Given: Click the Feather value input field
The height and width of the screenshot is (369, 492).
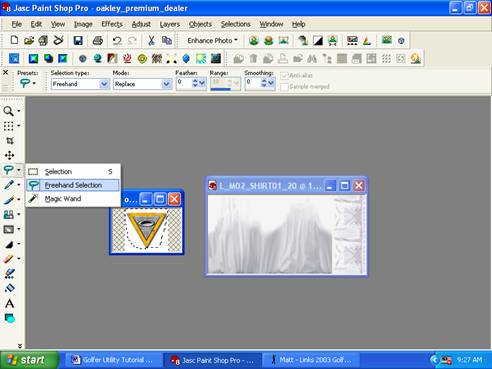Looking at the screenshot, I should point(184,83).
